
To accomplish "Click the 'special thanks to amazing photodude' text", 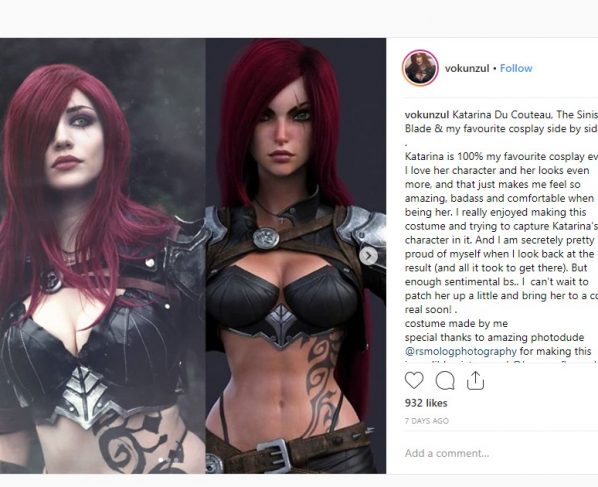I will 494,338.
